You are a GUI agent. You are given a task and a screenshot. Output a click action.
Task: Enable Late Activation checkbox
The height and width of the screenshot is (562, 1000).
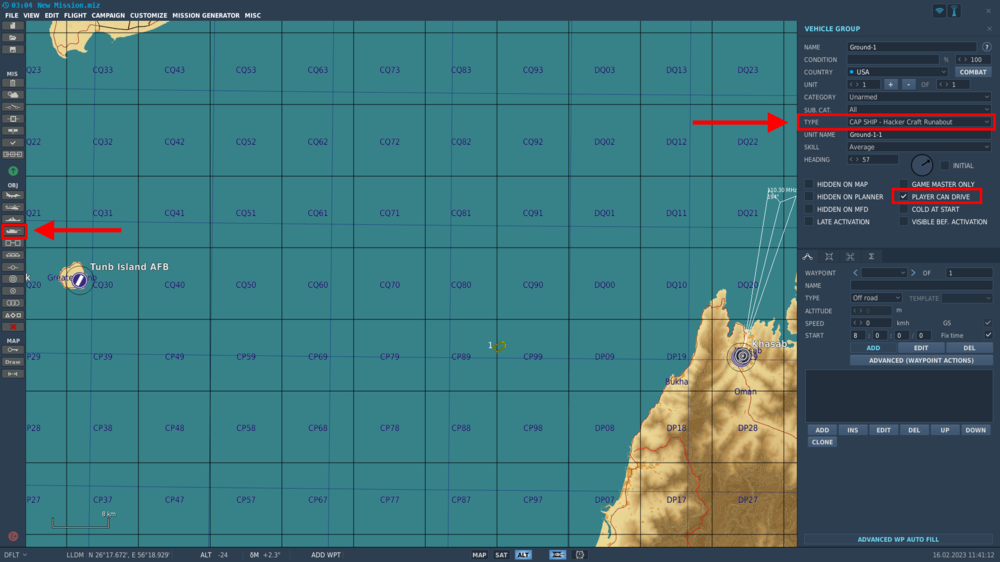point(809,222)
